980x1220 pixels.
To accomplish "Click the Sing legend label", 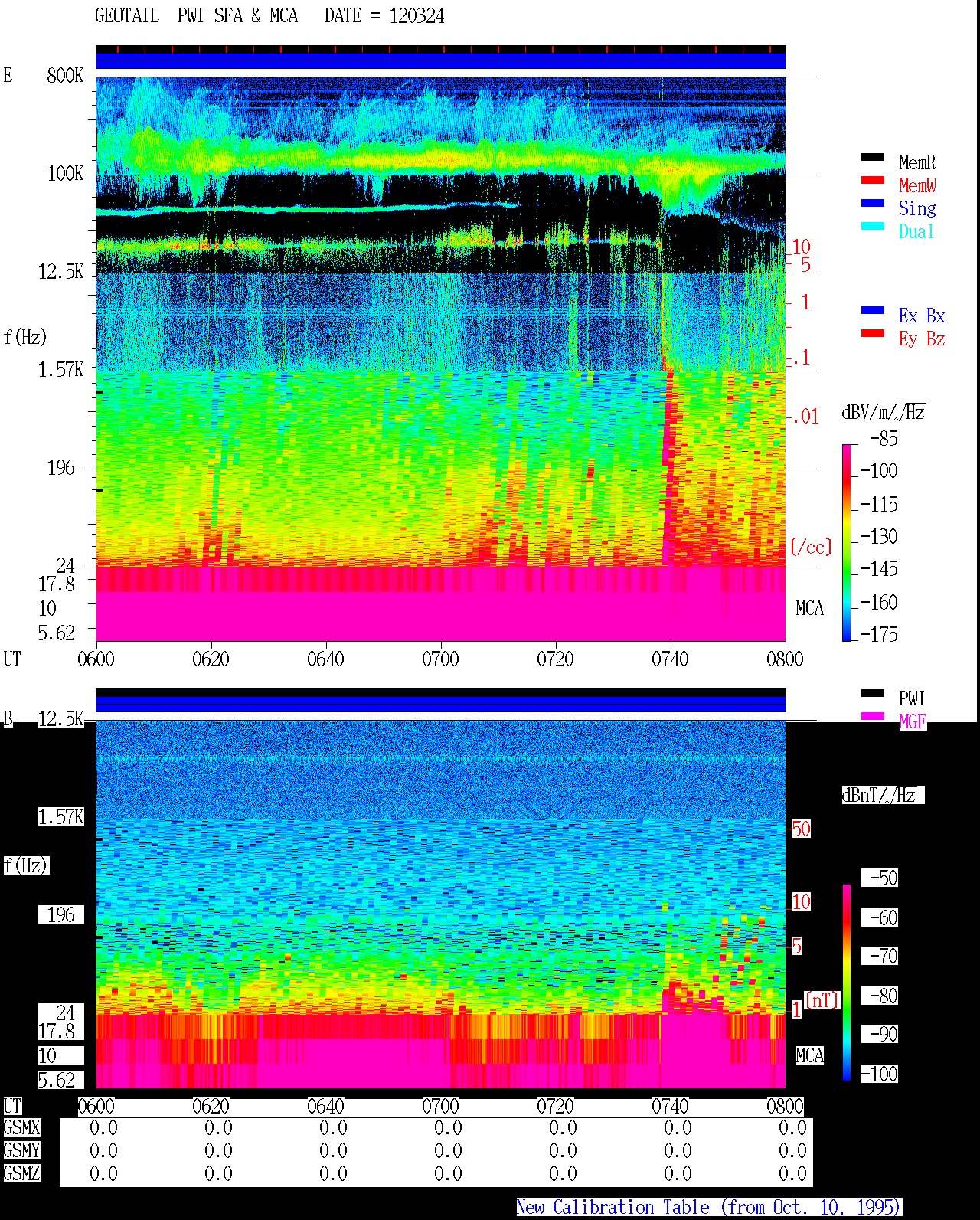I will 917,208.
